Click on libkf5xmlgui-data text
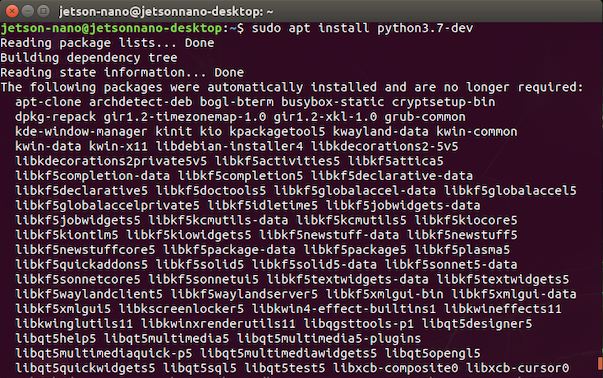Screen dimensions: 603x378 click(x=514, y=294)
